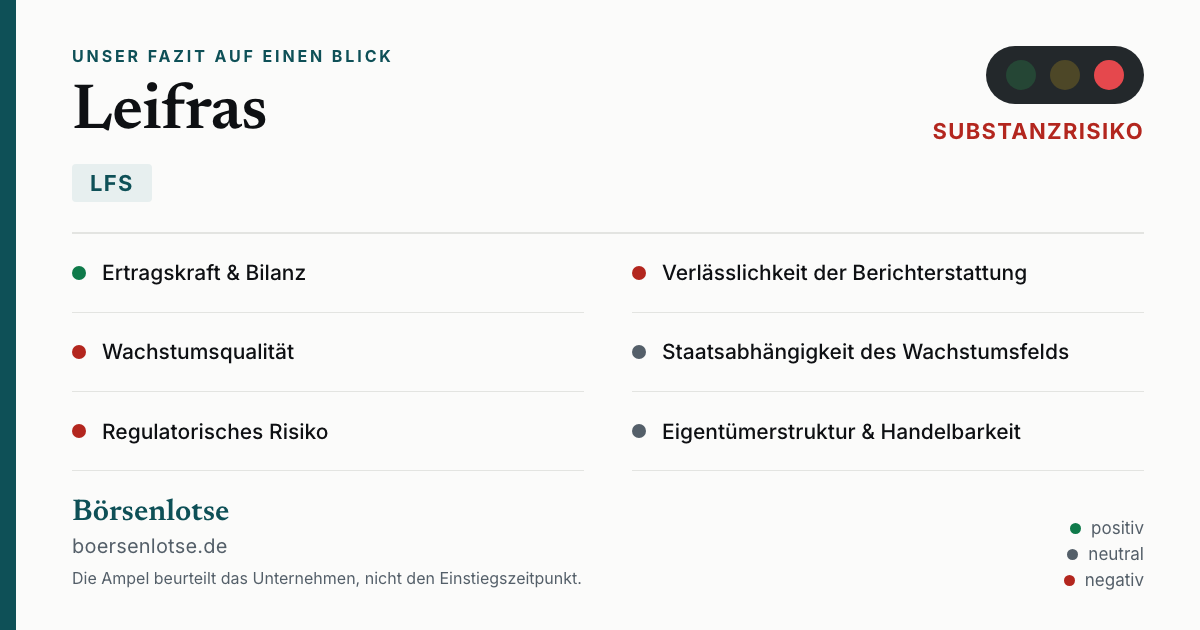Image resolution: width=1200 pixels, height=630 pixels.
Task: Select the LFS ticker badge
Action: pyautogui.click(x=112, y=183)
